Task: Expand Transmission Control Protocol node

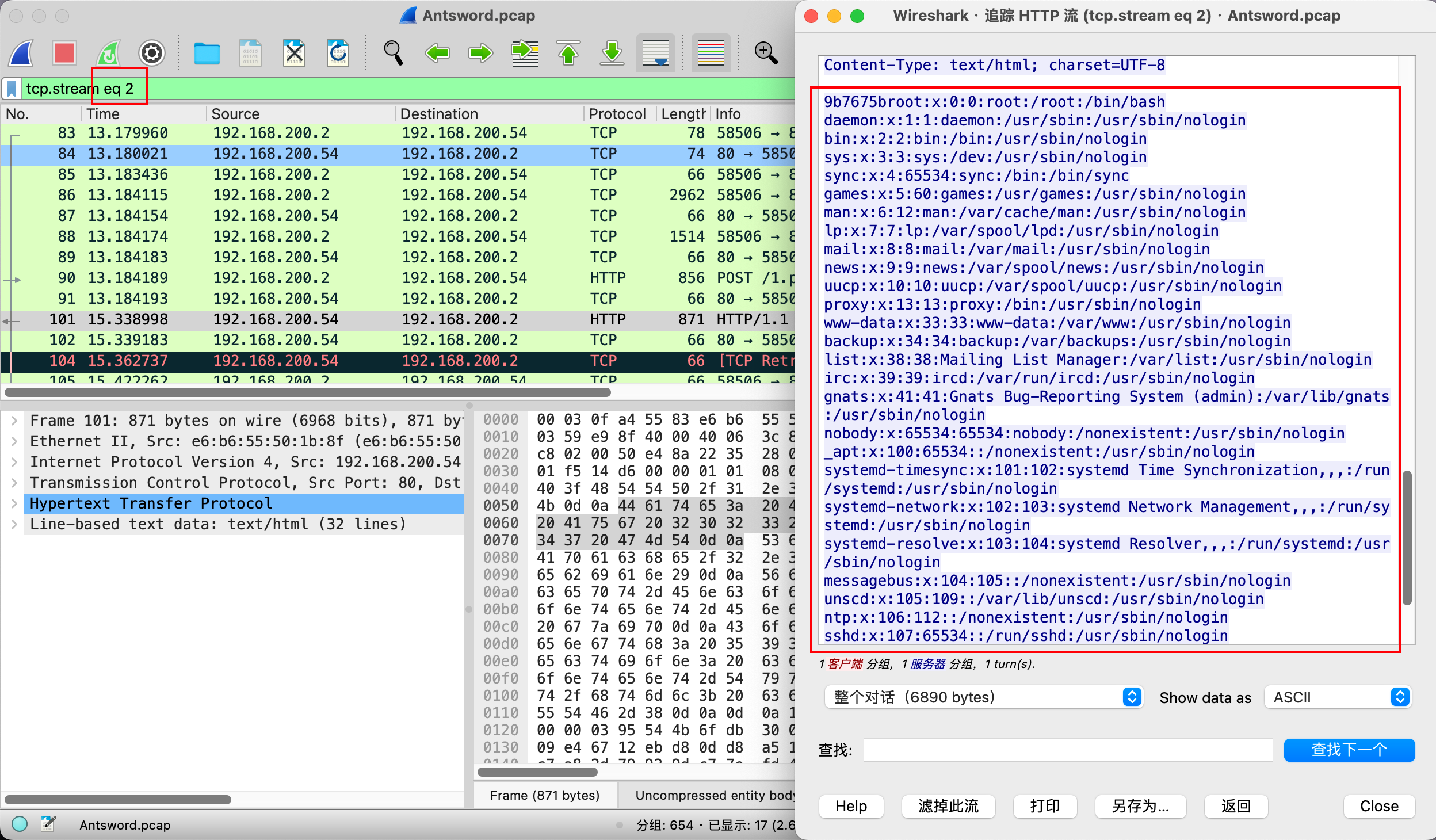Action: (x=14, y=483)
